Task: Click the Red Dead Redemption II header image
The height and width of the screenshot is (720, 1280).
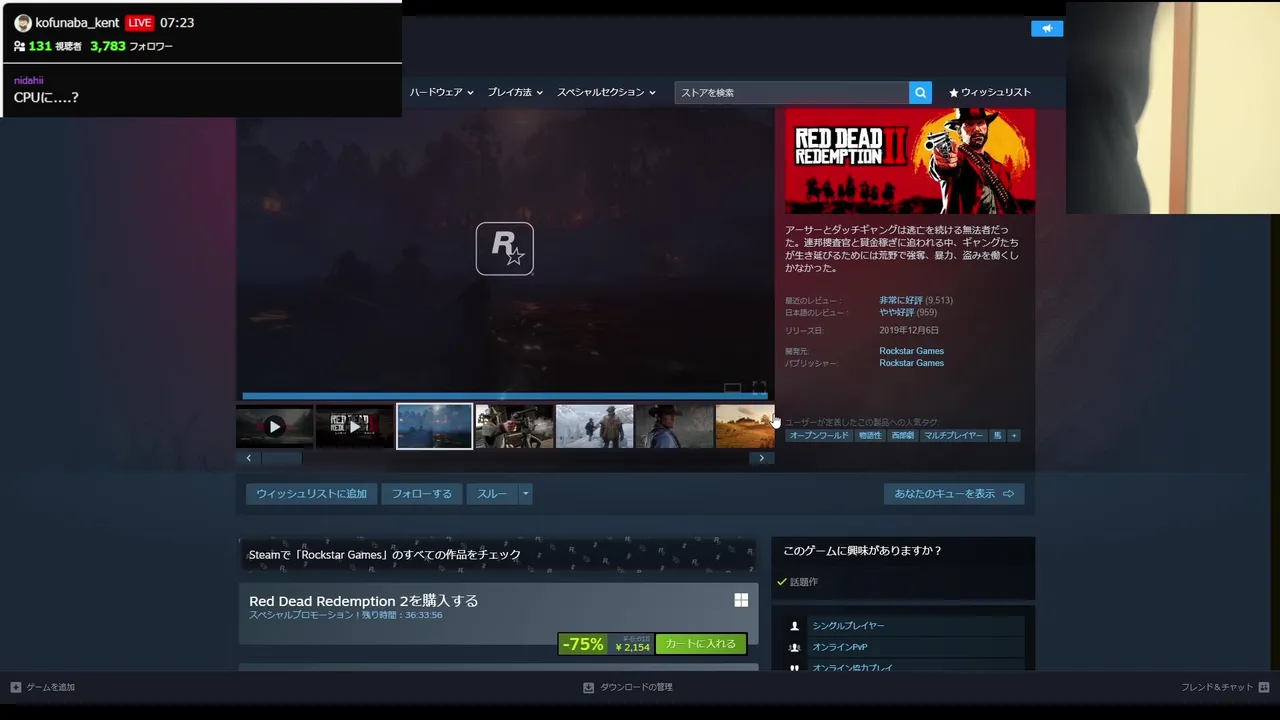Action: point(910,161)
